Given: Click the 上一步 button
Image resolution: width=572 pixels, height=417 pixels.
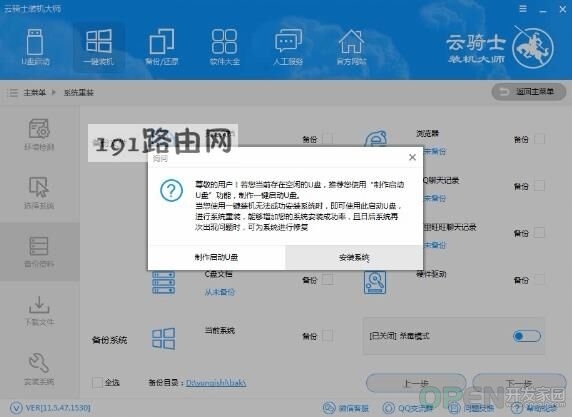Looking at the screenshot, I should [416, 383].
